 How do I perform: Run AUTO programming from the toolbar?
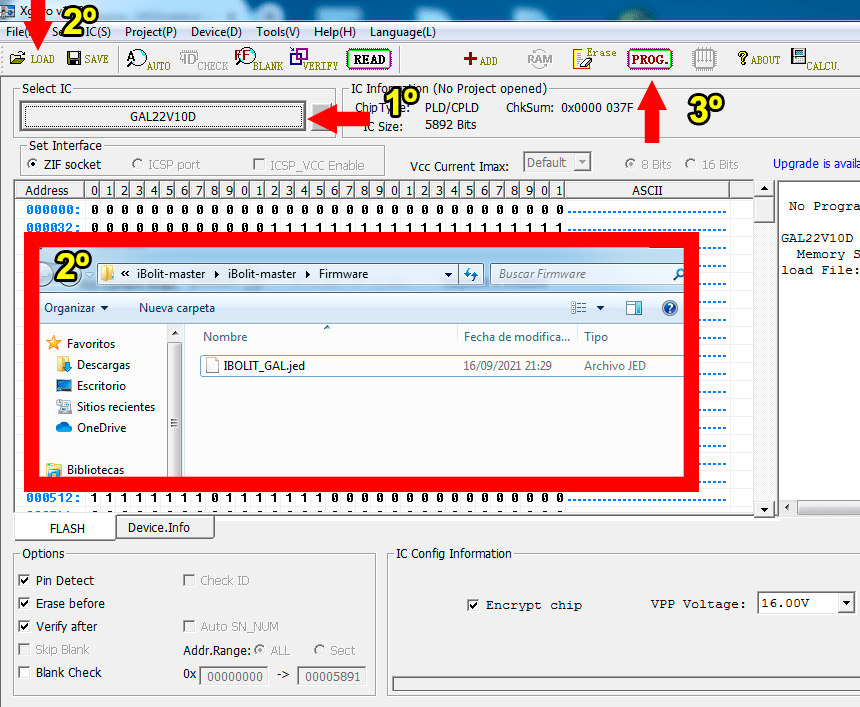click(148, 59)
